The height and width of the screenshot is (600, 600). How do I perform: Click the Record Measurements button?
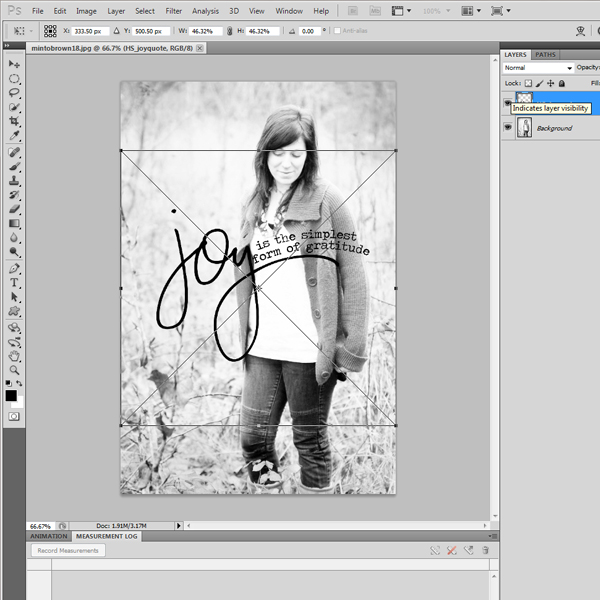point(68,550)
